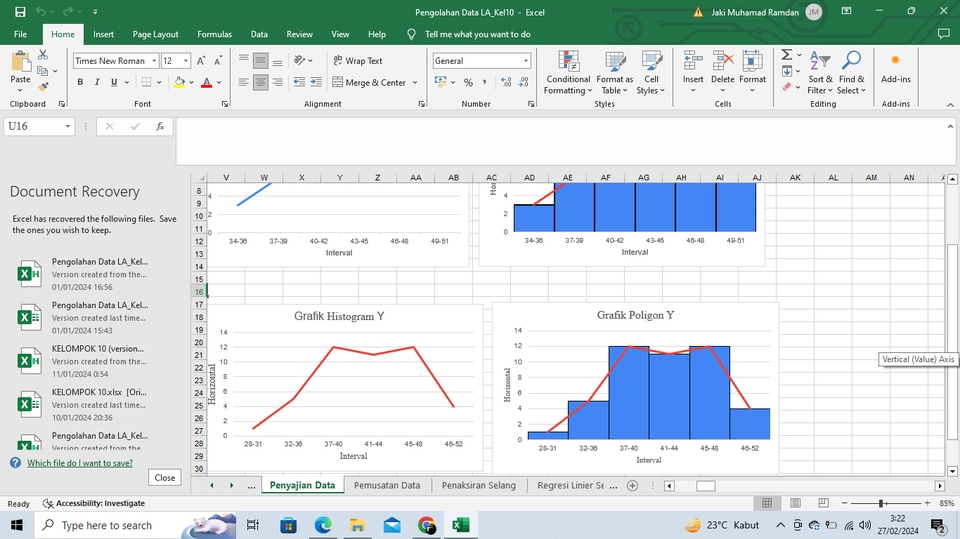The height and width of the screenshot is (539, 960).
Task: Click the AutoSum sigma icon
Action: [x=787, y=55]
